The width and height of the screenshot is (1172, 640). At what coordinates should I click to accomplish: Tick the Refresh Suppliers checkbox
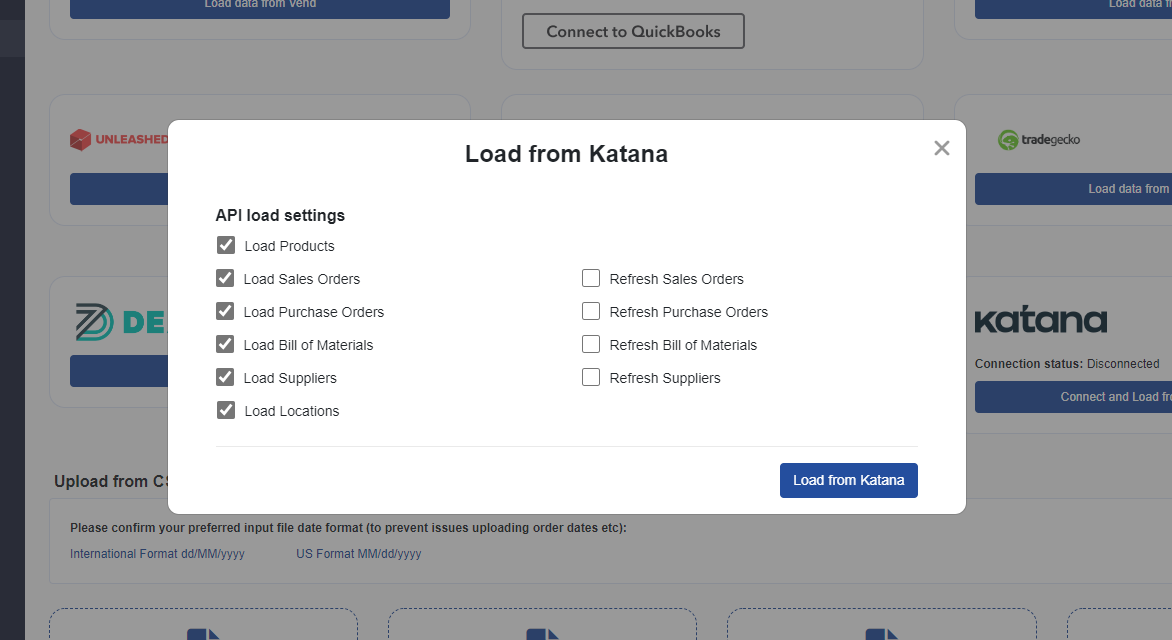(590, 377)
